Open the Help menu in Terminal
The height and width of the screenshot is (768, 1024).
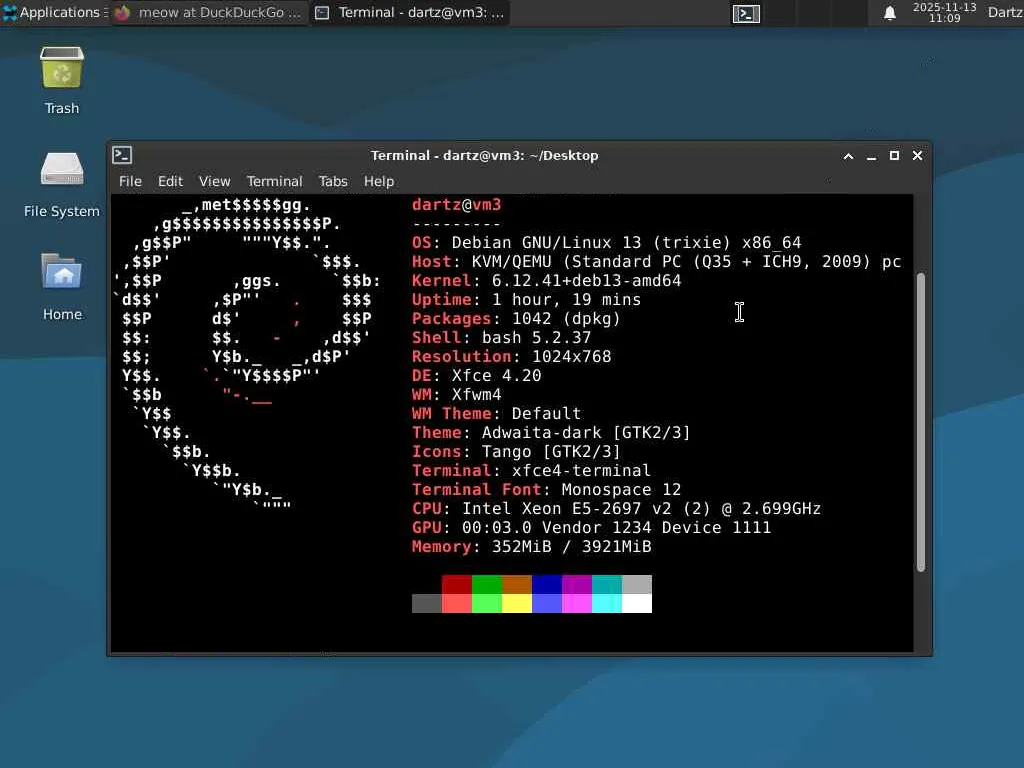(379, 181)
